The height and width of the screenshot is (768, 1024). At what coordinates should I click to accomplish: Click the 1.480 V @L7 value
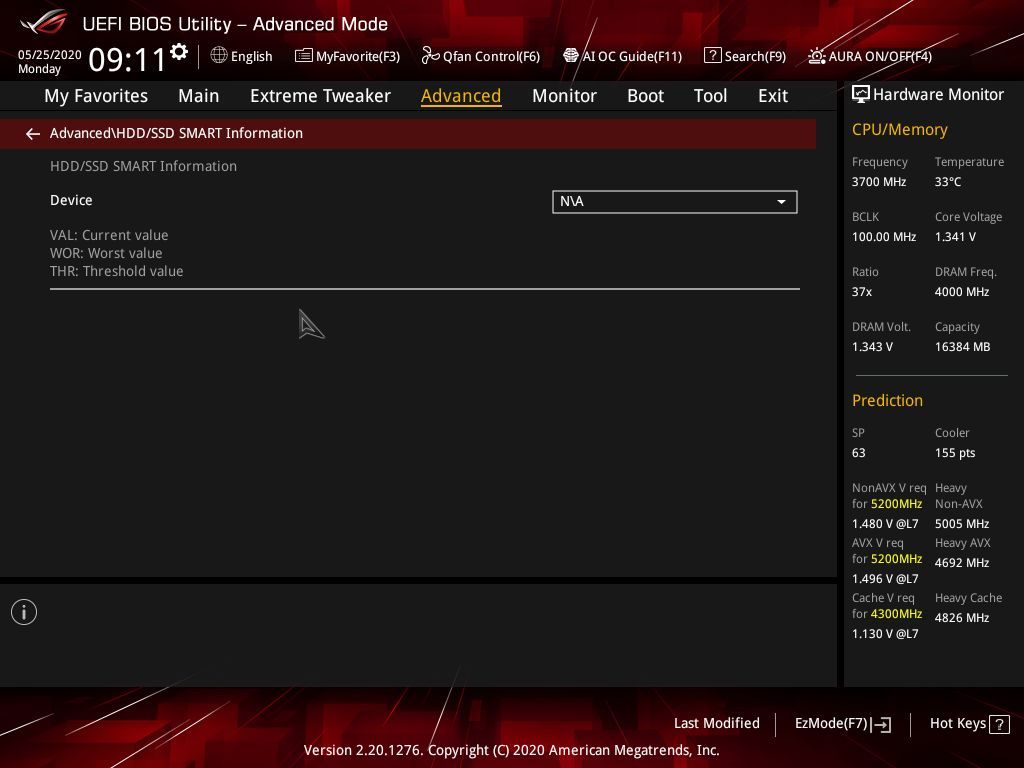(885, 524)
